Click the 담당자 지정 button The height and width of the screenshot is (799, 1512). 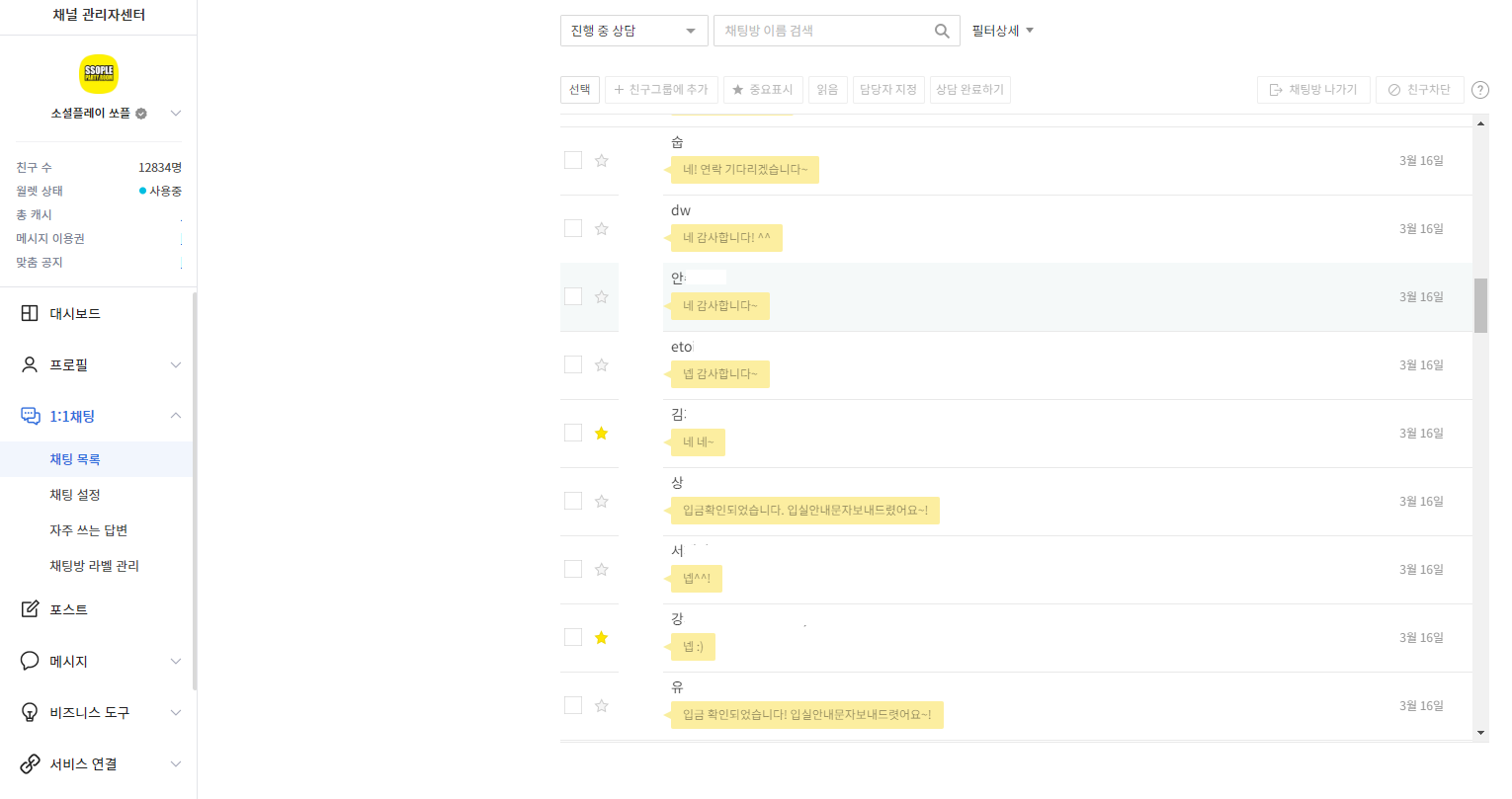point(888,90)
